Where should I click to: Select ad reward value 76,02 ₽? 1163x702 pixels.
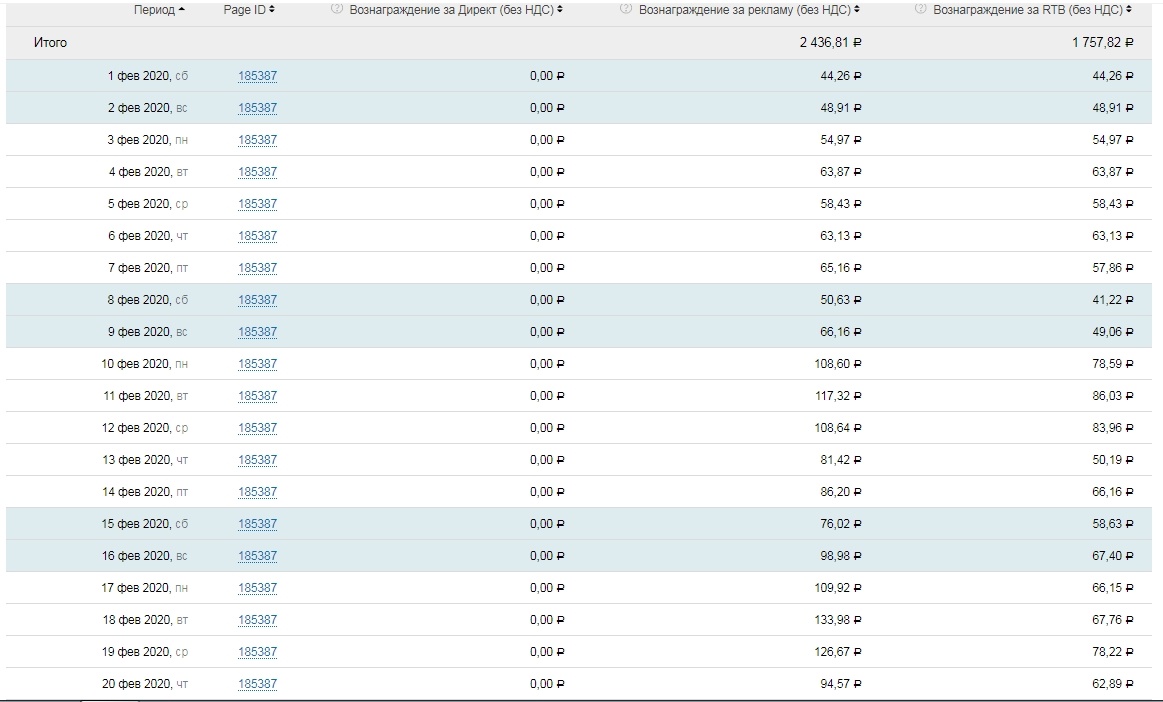(841, 523)
